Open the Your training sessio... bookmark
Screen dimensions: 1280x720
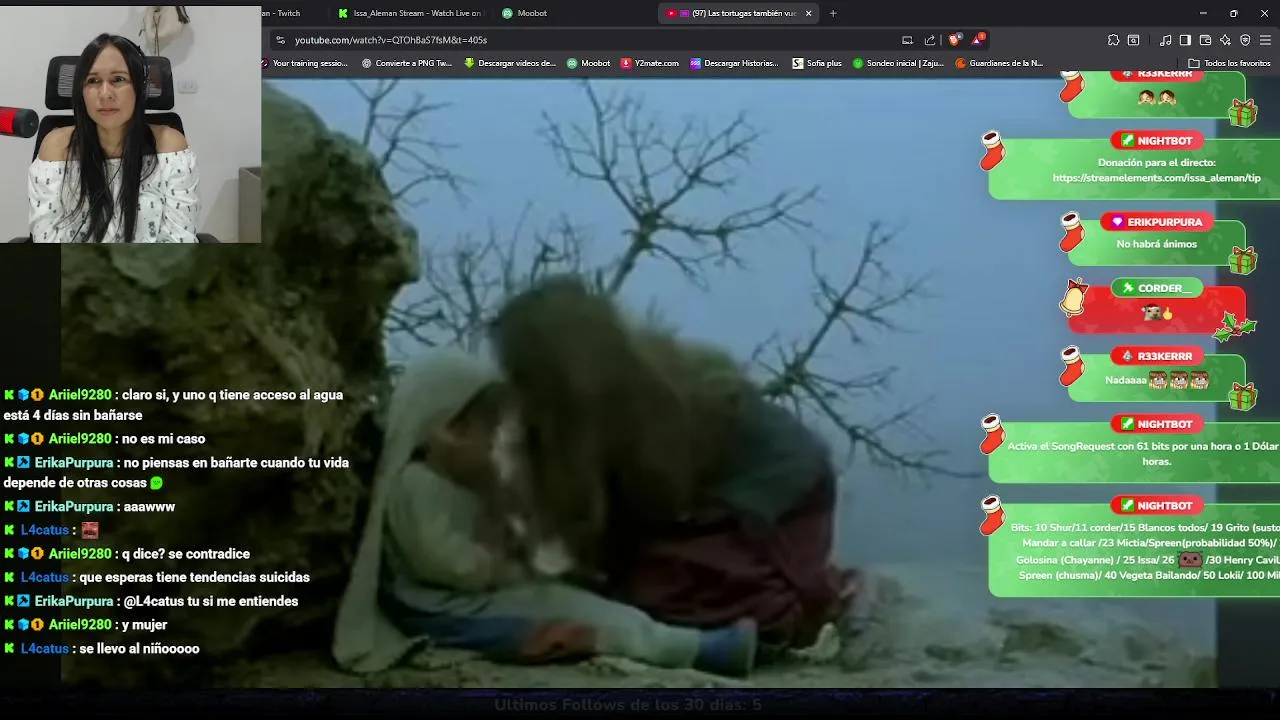point(305,63)
